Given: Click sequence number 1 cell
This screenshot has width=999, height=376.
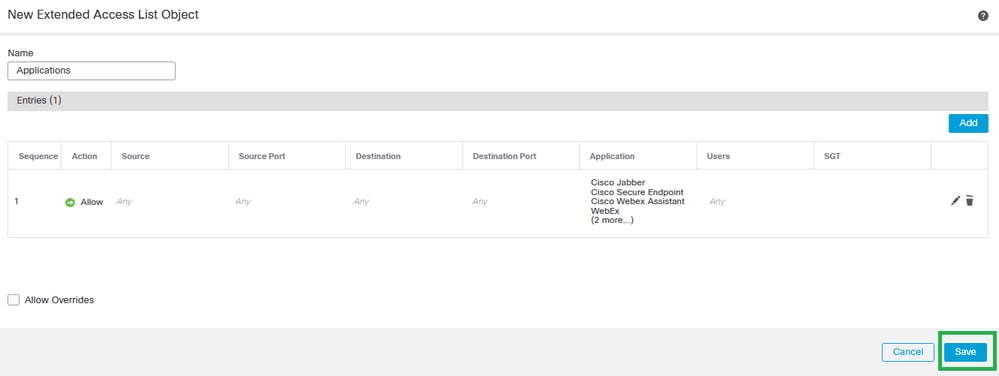Looking at the screenshot, I should tap(17, 201).
